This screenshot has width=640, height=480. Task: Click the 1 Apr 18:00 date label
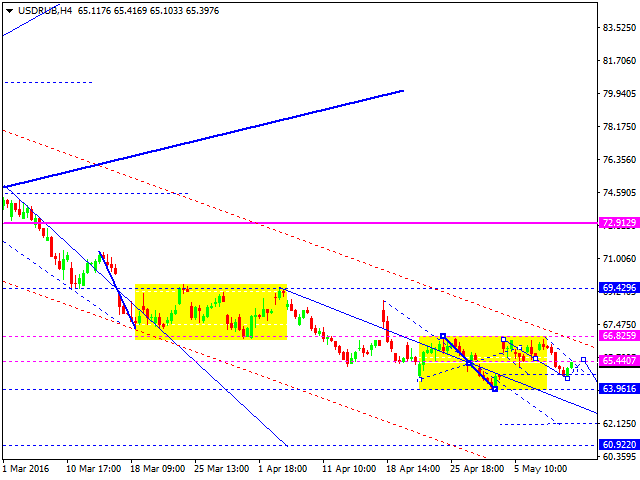click(x=282, y=469)
